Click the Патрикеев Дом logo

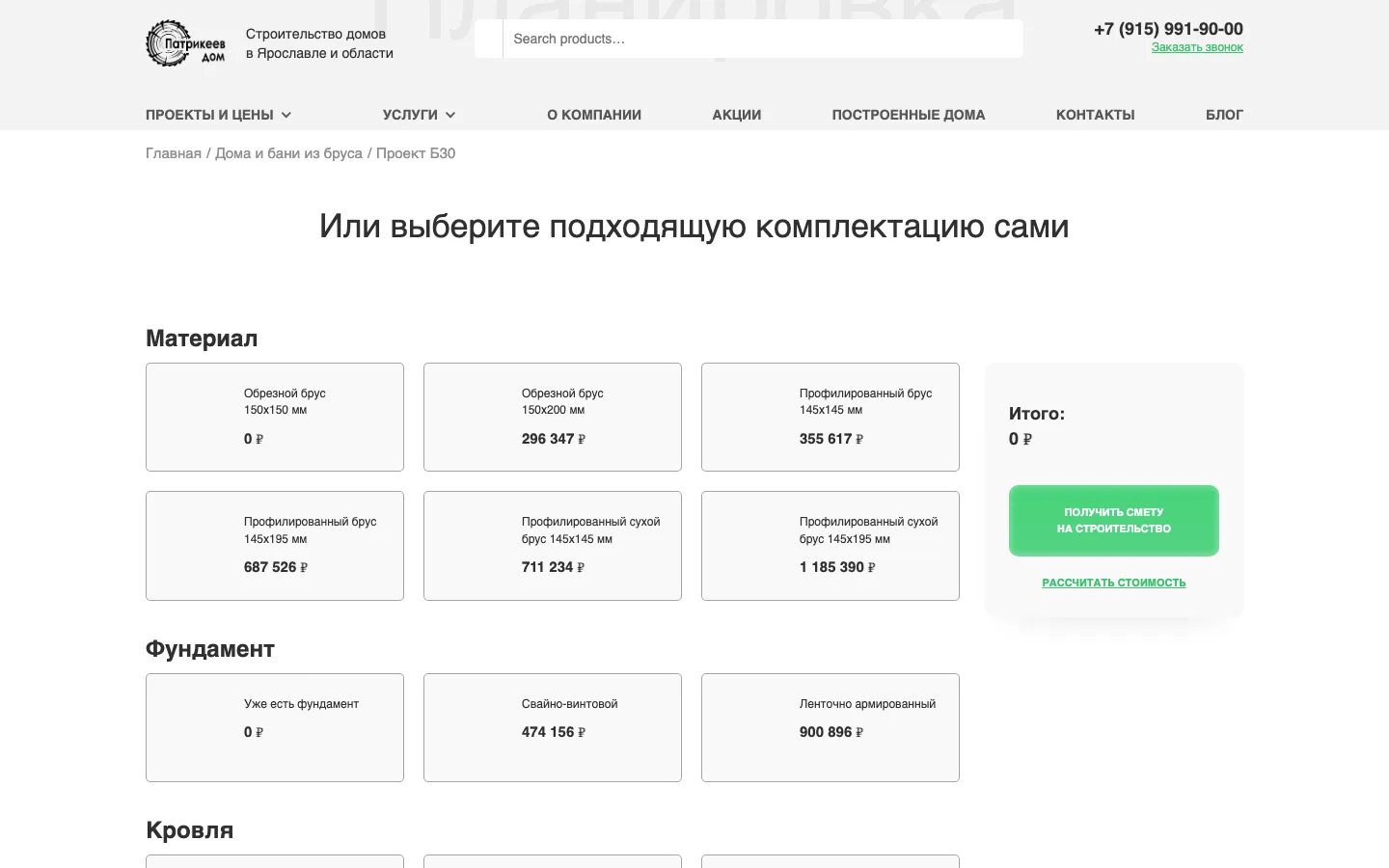[185, 43]
